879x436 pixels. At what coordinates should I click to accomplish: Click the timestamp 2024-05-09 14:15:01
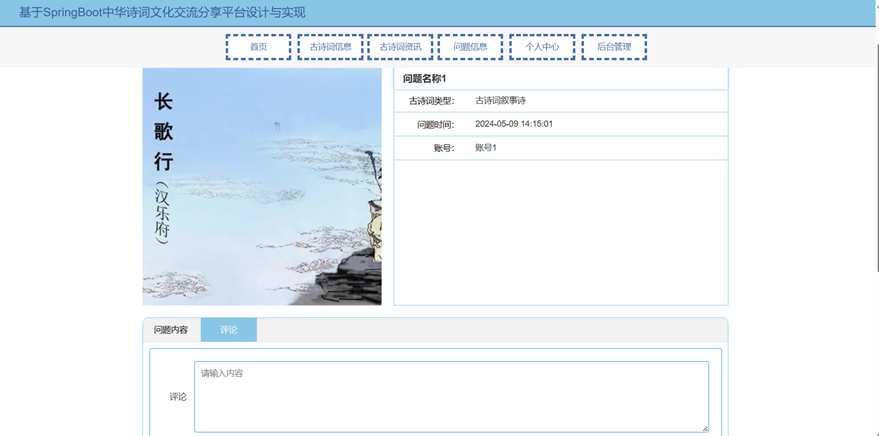[x=514, y=124]
